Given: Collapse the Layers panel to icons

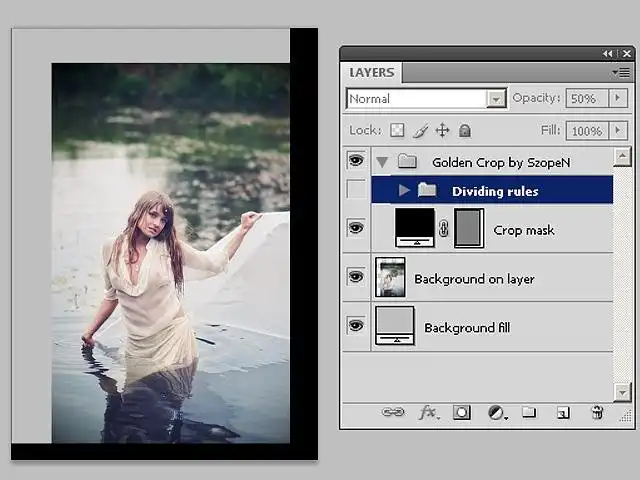Looking at the screenshot, I should click(607, 53).
